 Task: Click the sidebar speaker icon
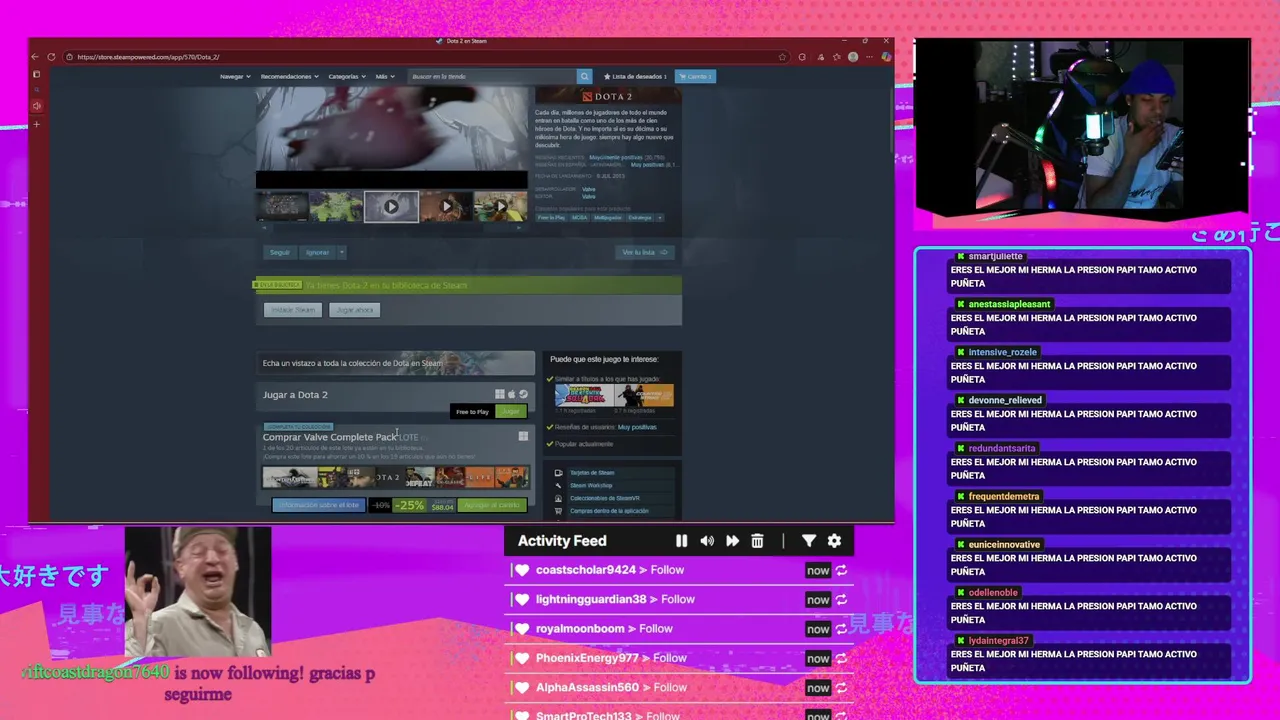(x=37, y=106)
